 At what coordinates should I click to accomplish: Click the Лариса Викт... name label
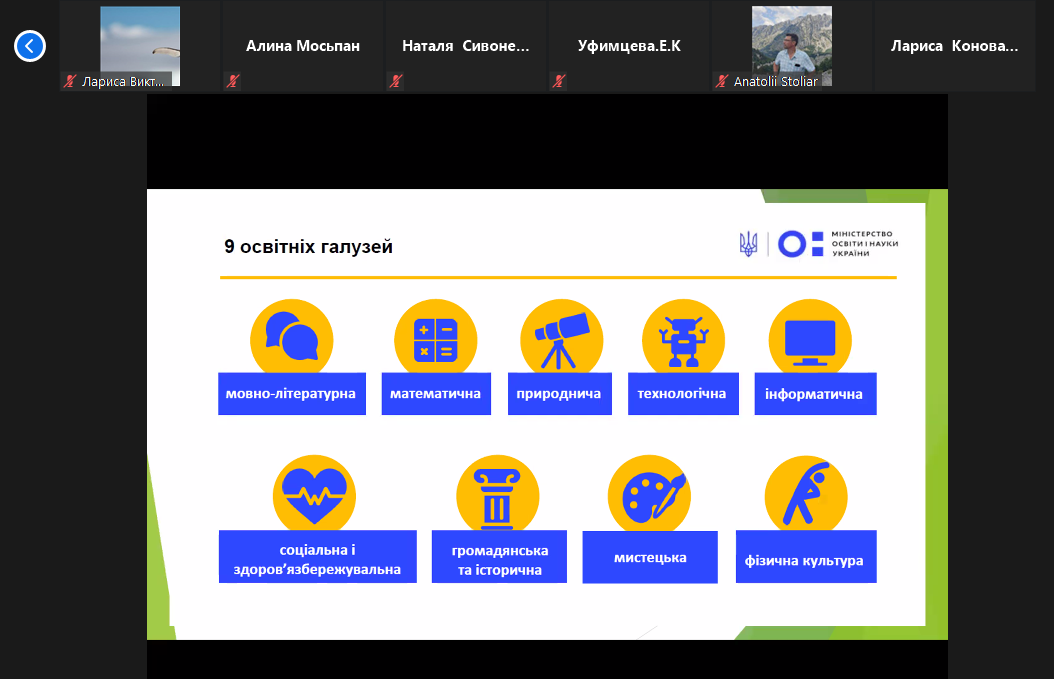123,81
